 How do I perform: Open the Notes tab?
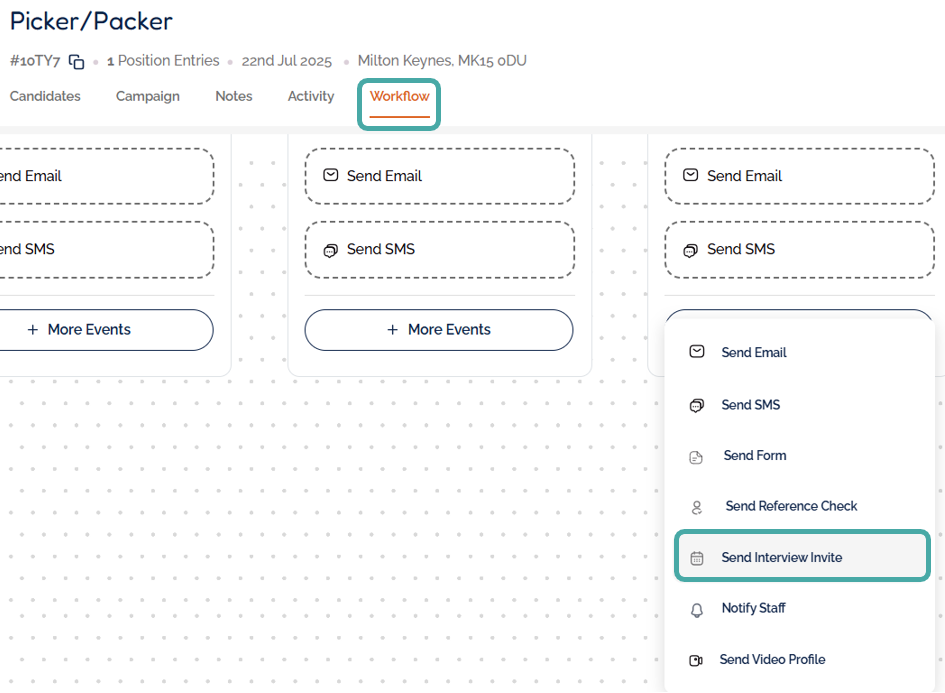click(x=234, y=97)
